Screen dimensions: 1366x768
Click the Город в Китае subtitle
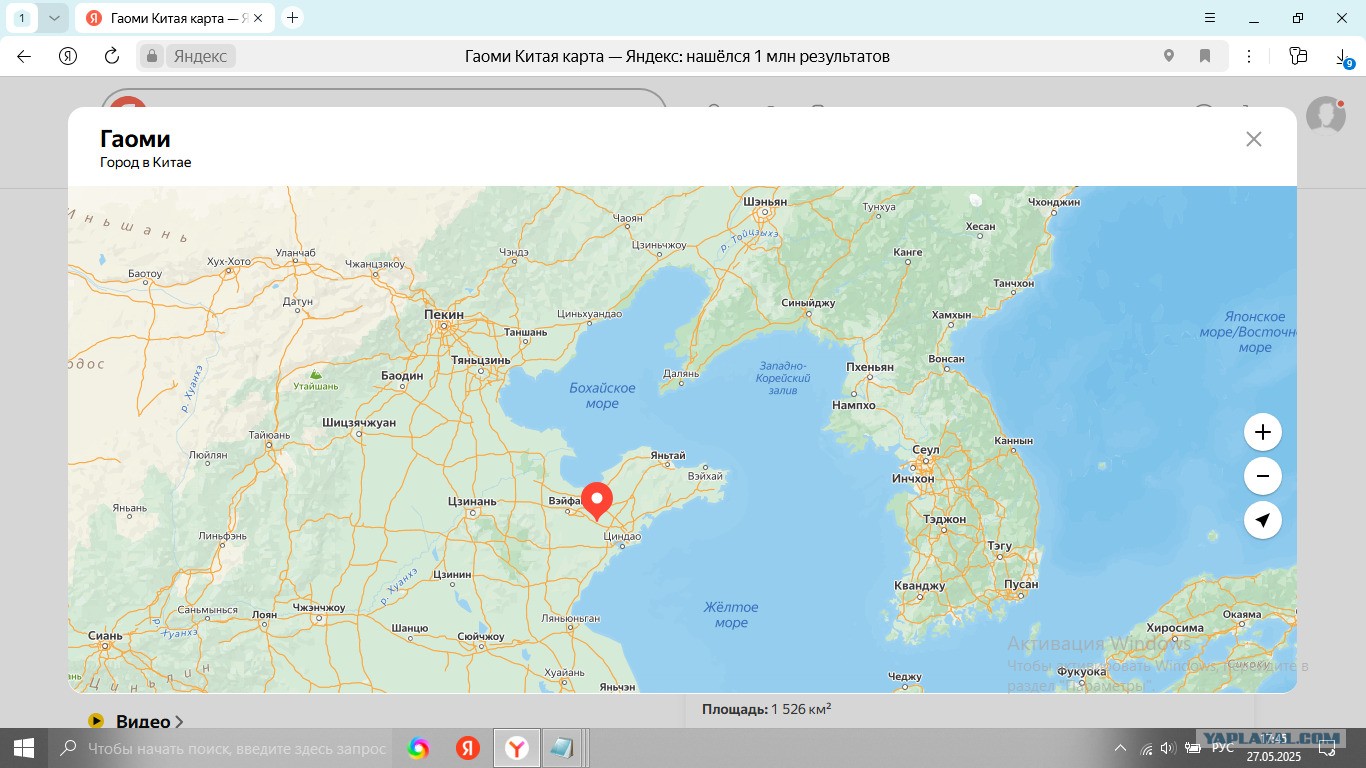coord(145,162)
